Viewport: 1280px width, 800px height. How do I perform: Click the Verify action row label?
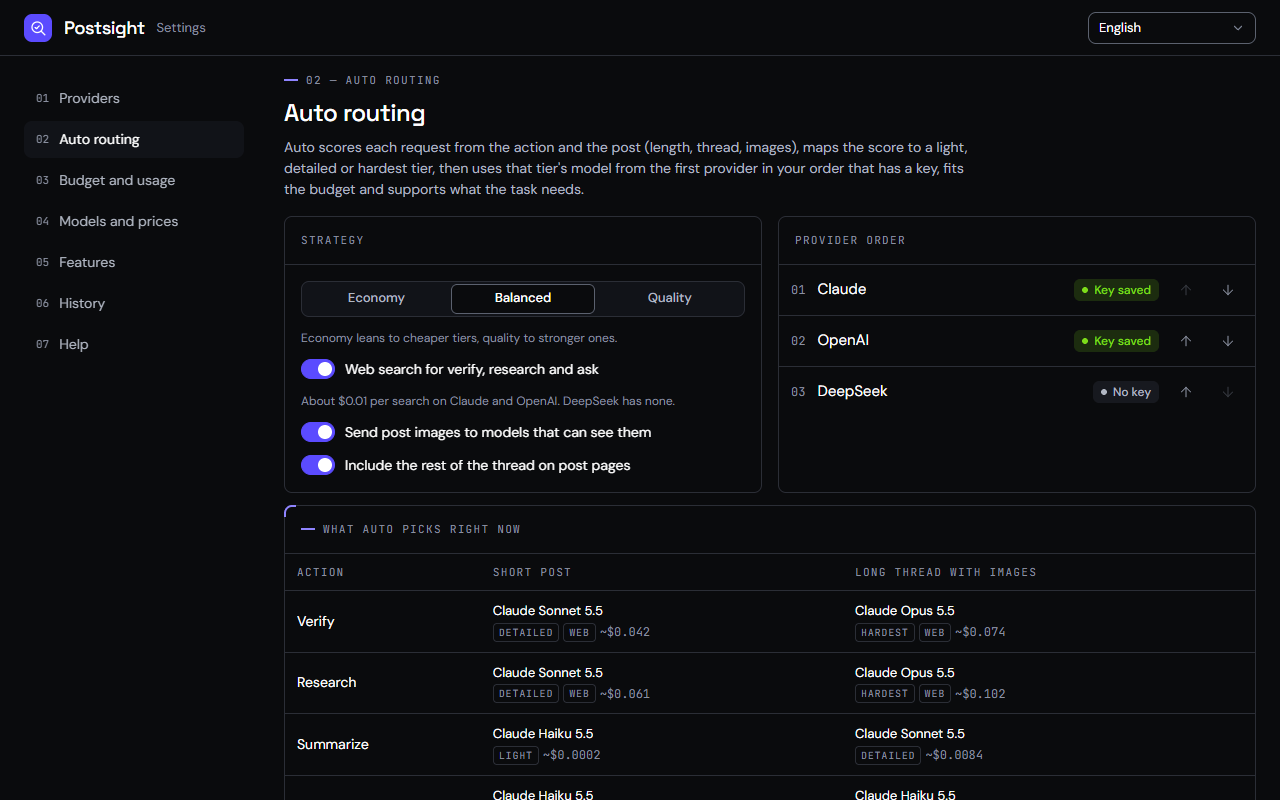pyautogui.click(x=316, y=621)
